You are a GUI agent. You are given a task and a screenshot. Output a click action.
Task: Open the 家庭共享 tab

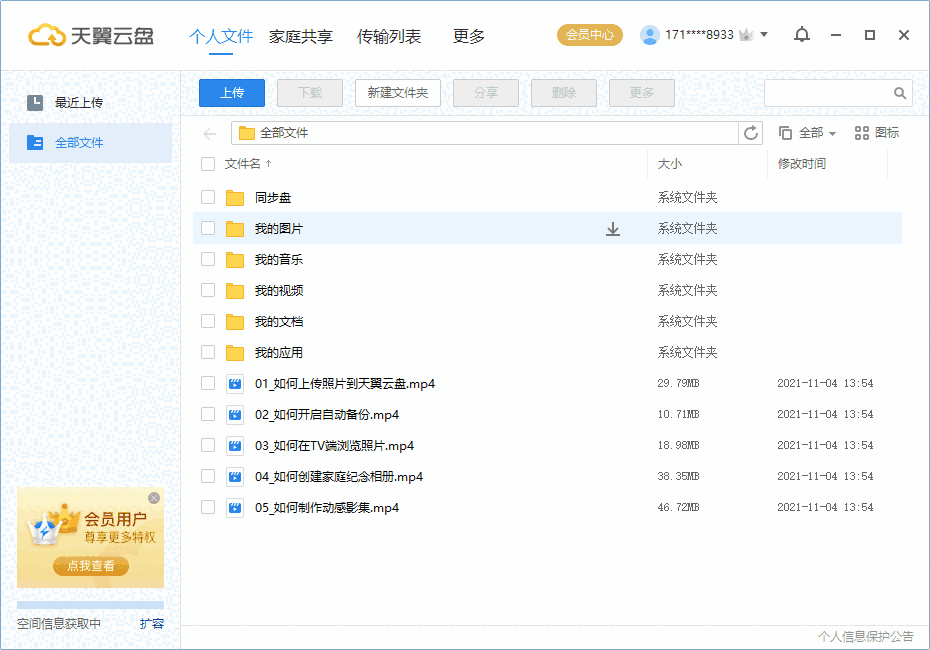tap(300, 35)
